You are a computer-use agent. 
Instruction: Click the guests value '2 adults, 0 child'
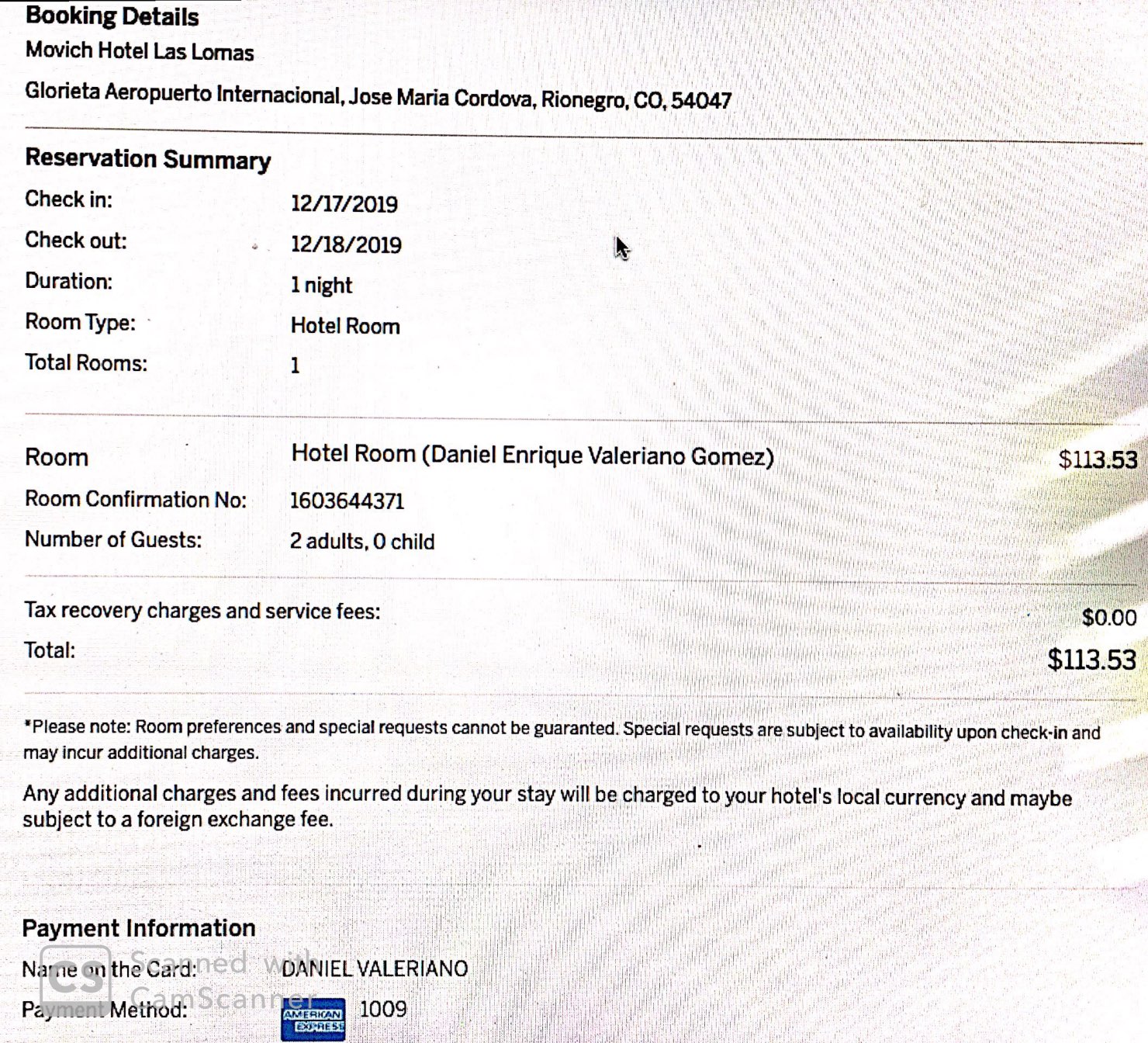[362, 541]
